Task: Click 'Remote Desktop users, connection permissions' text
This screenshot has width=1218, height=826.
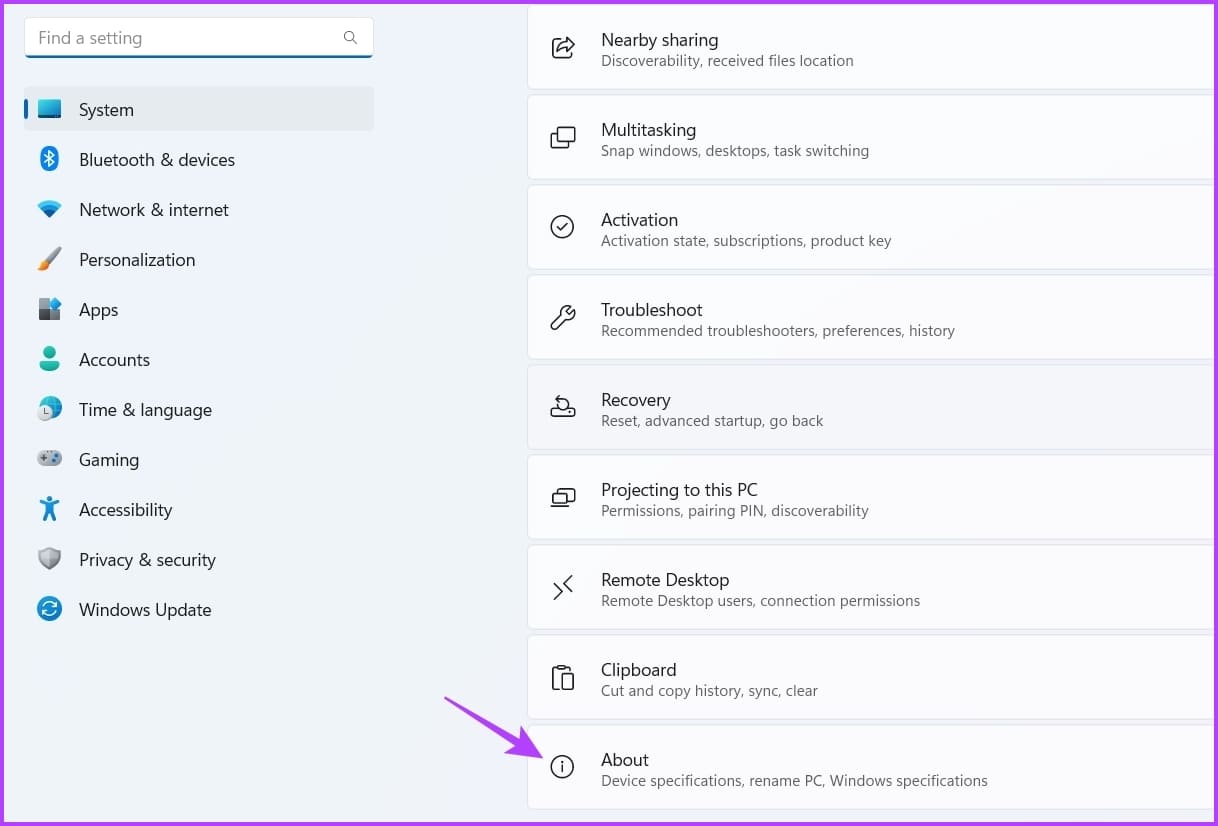Action: coord(760,601)
